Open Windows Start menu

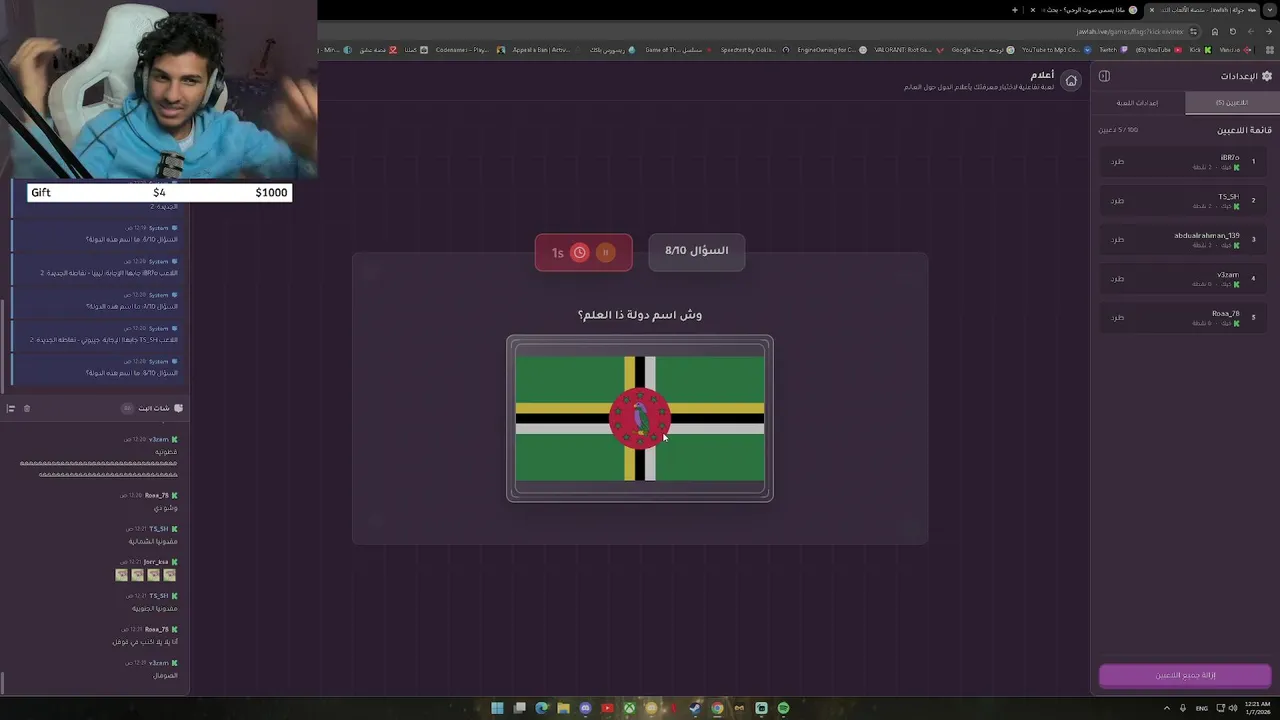coord(497,708)
